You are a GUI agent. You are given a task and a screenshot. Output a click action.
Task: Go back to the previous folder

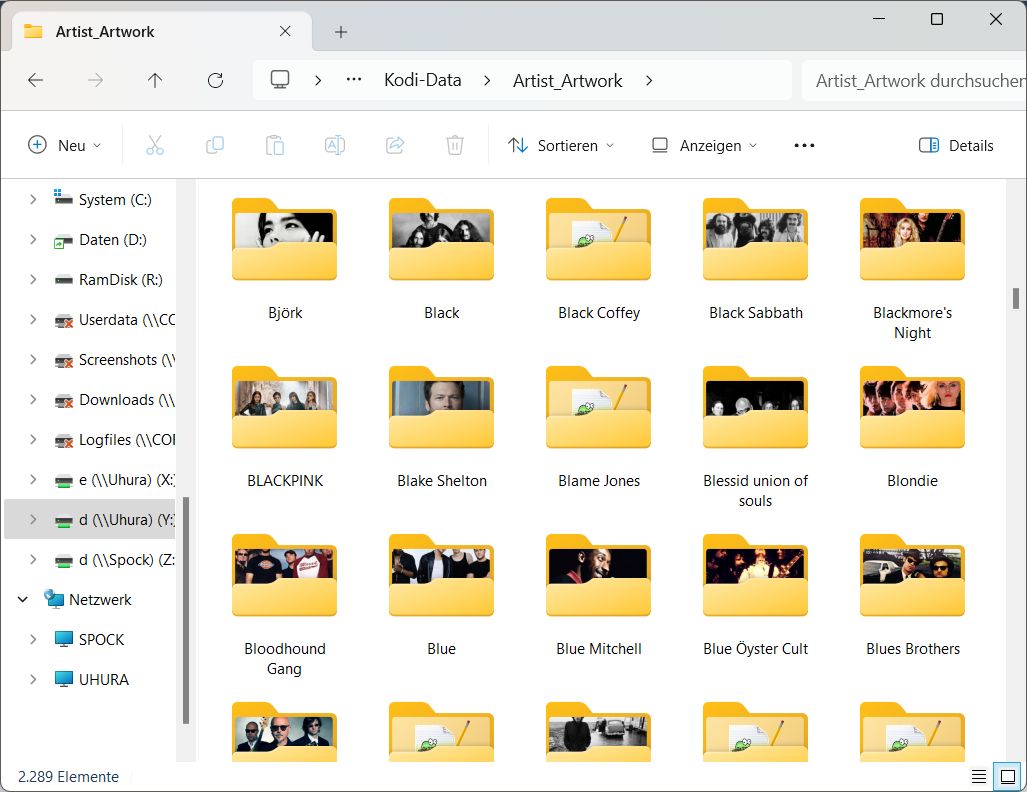35,81
